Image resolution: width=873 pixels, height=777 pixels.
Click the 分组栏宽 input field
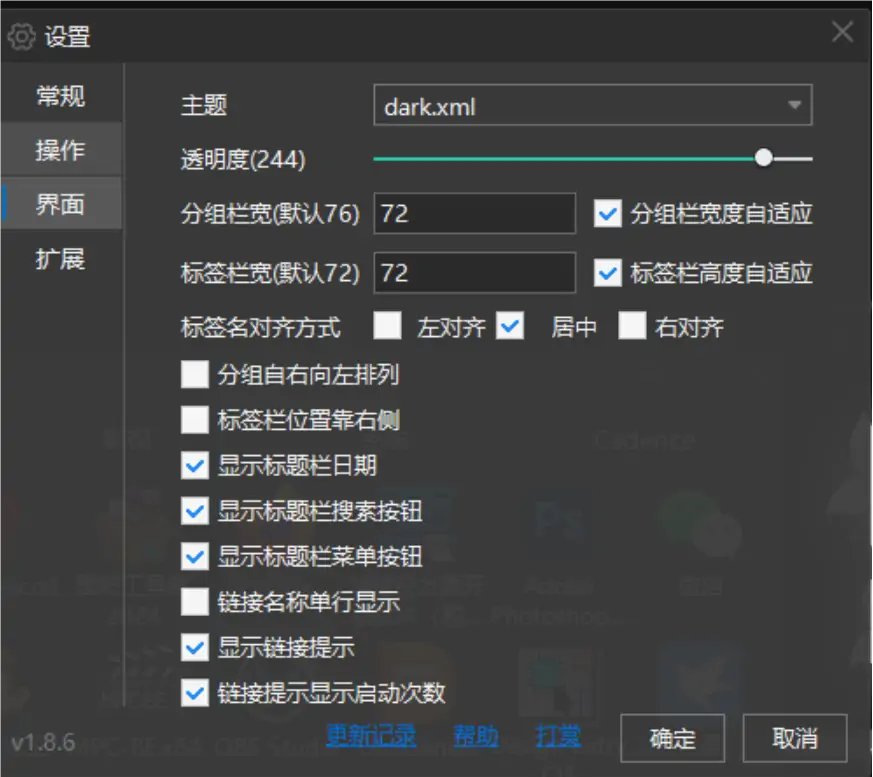pos(474,213)
